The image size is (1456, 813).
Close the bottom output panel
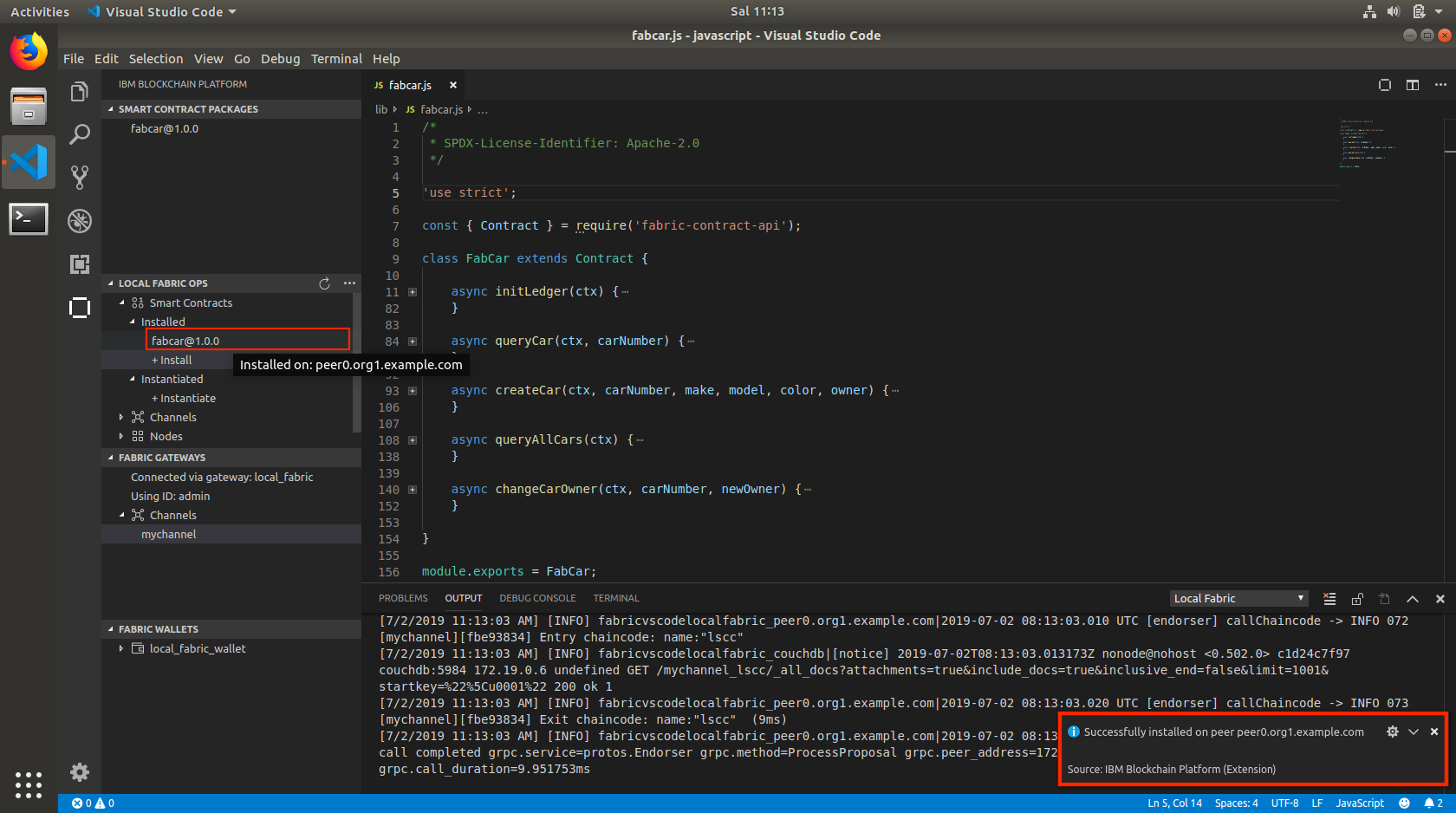coord(1440,599)
